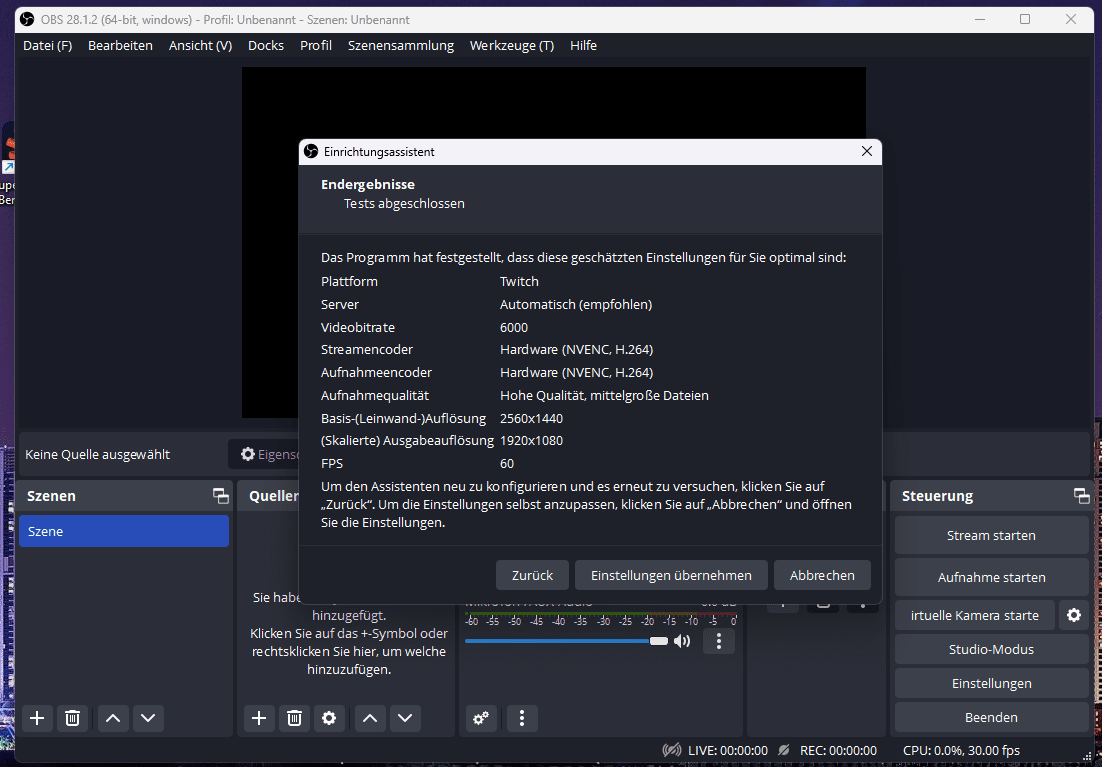Open the Bearbeiten menu
1102x767 pixels.
point(120,45)
